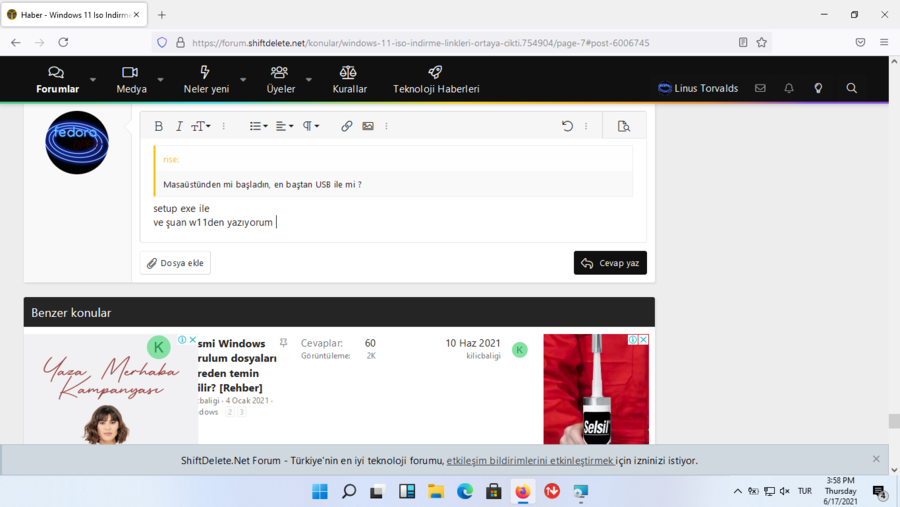This screenshot has width=900, height=507.
Task: Open the Forumlar navigation item
Action: (57, 80)
